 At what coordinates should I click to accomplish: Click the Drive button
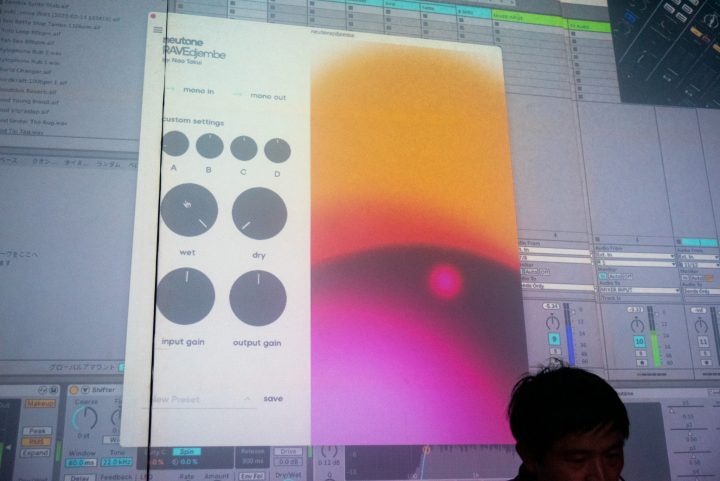(x=288, y=452)
